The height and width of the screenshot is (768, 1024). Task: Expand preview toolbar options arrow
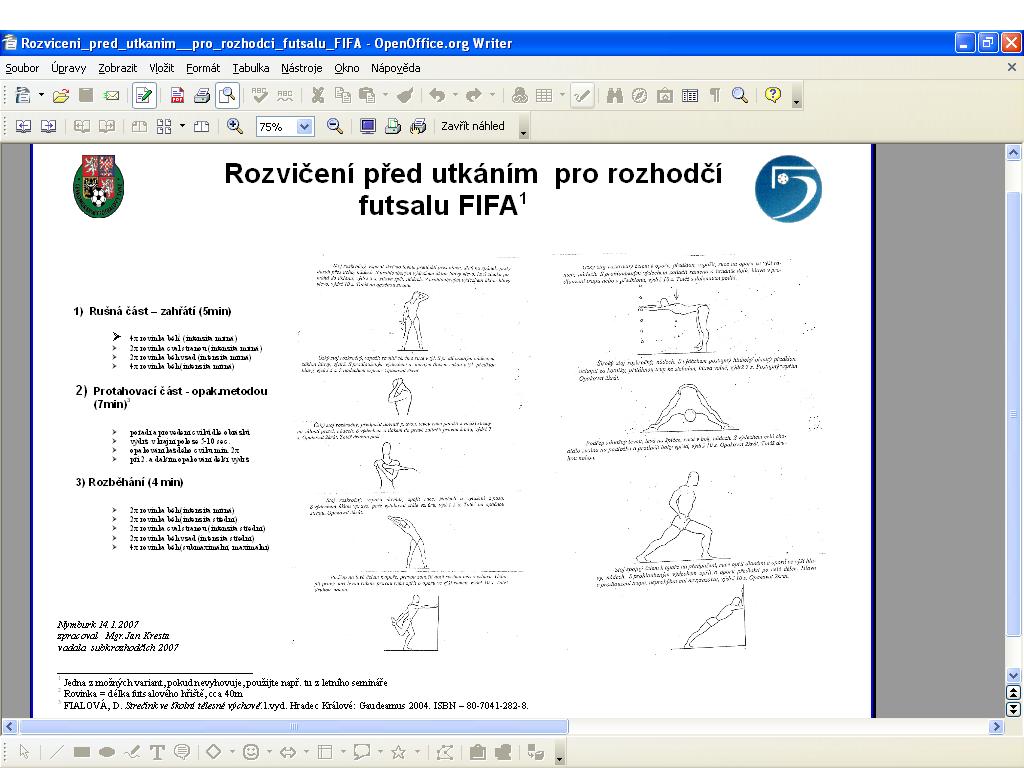click(x=523, y=133)
